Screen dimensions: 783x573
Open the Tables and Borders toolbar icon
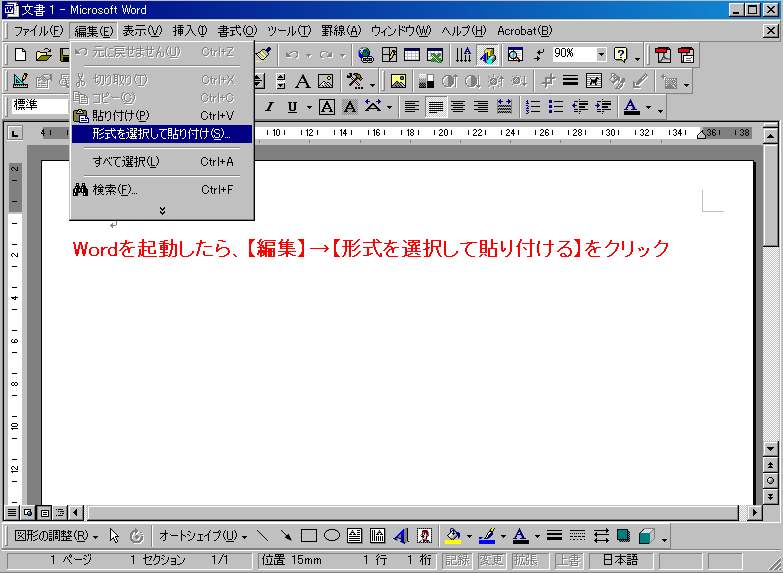389,54
